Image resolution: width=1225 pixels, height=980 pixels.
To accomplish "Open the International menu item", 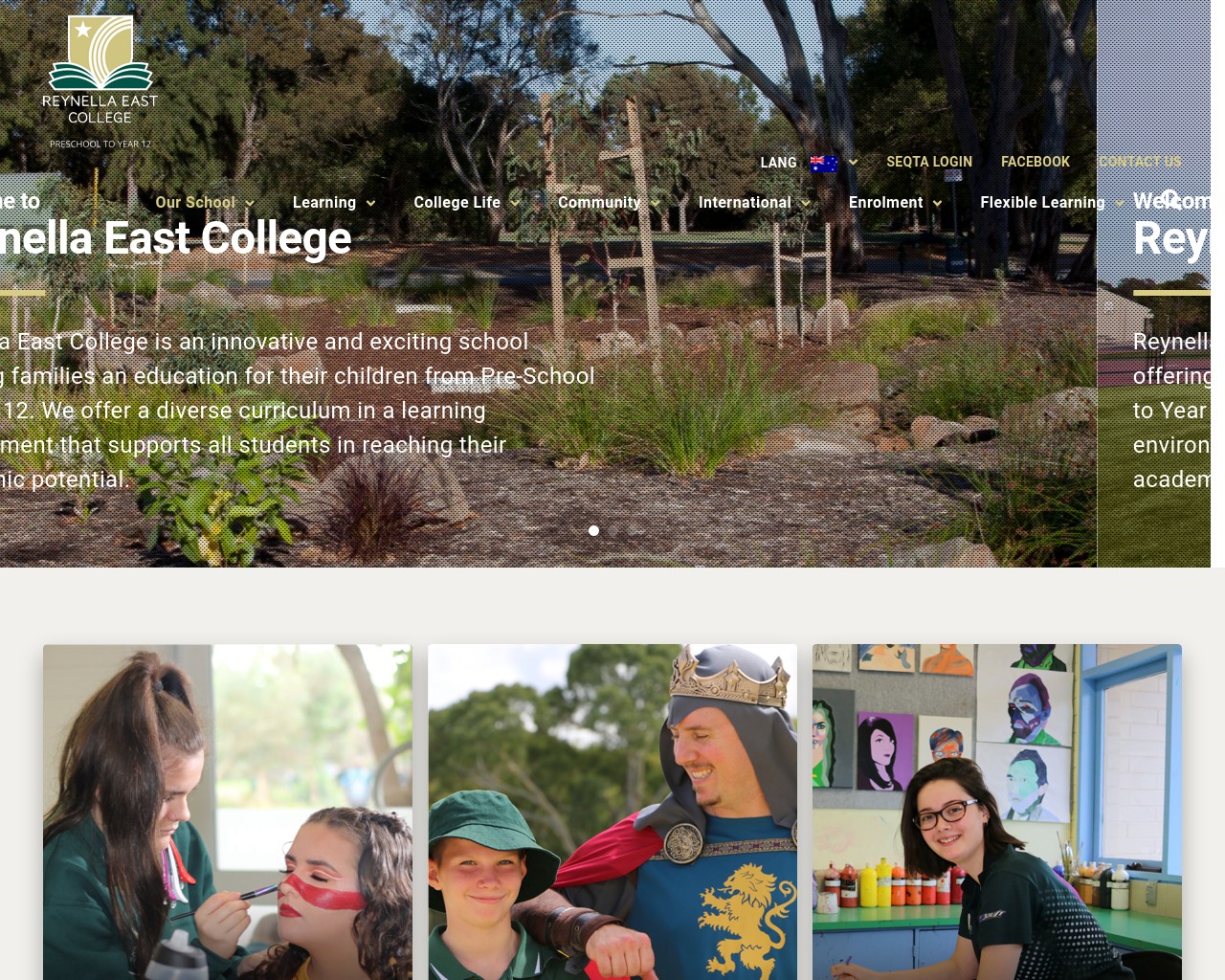I will point(745,203).
